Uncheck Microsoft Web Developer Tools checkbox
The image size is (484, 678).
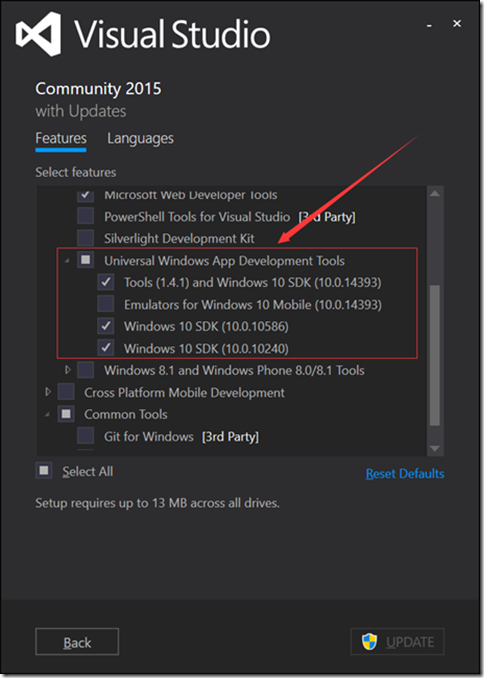[86, 195]
